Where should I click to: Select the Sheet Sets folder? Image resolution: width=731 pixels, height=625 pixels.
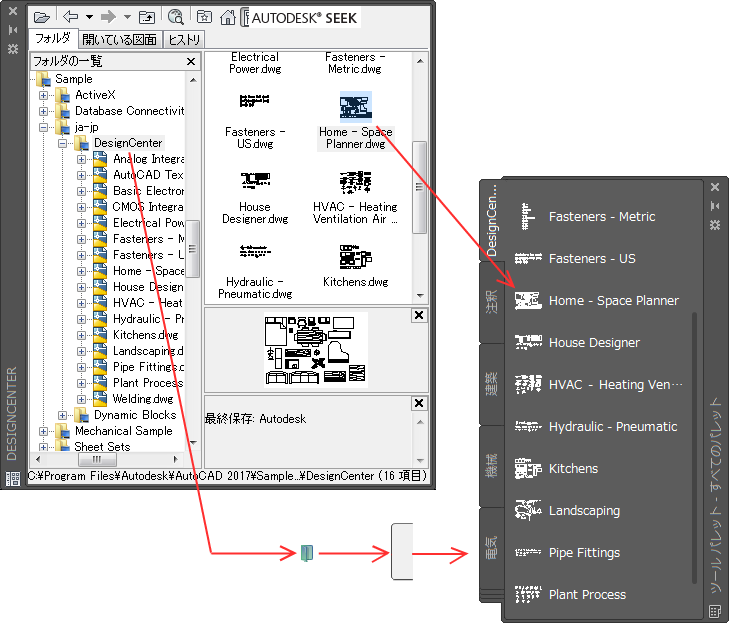[x=102, y=447]
